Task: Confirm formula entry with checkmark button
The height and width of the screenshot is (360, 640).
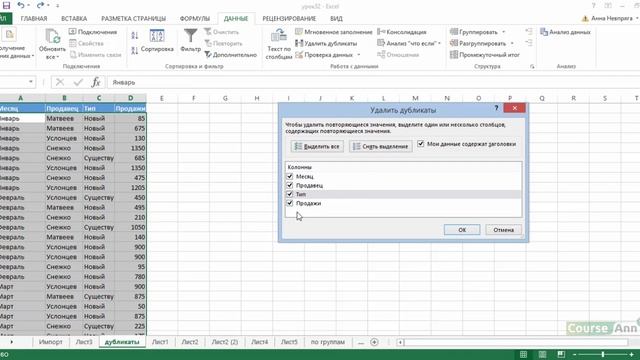Action: pyautogui.click(x=78, y=82)
